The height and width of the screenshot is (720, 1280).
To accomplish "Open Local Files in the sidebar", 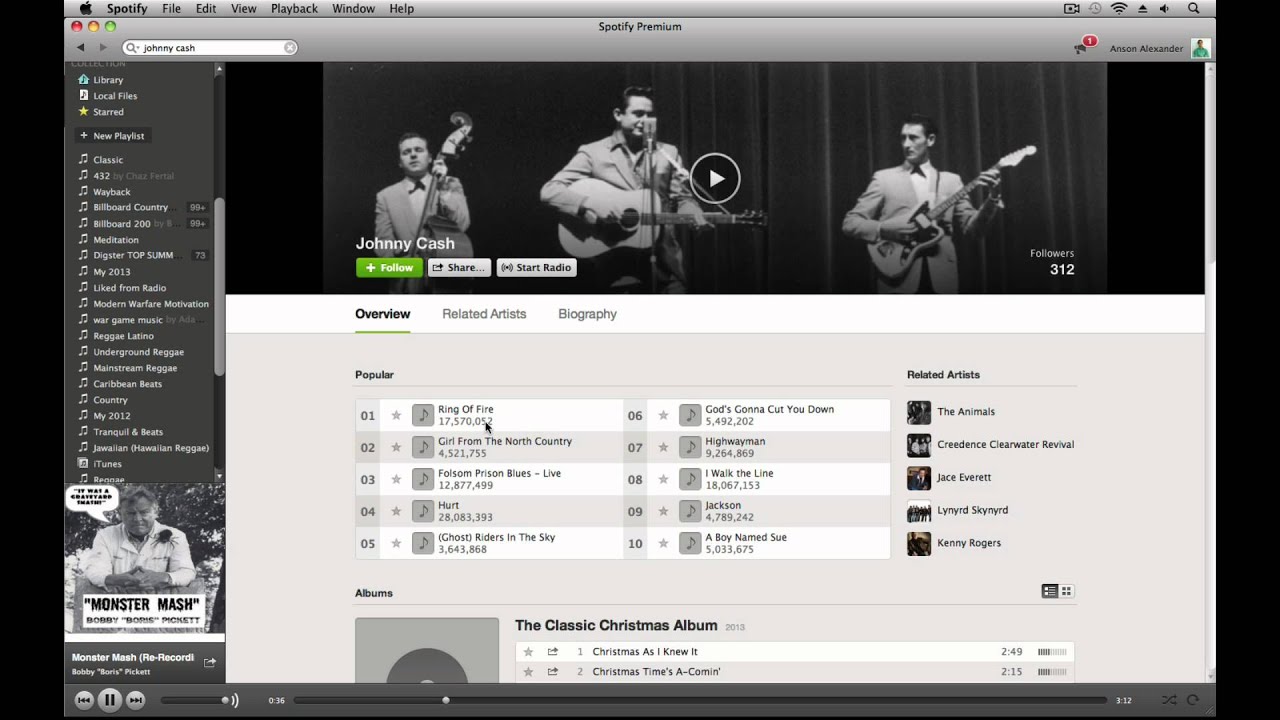I will click(115, 96).
